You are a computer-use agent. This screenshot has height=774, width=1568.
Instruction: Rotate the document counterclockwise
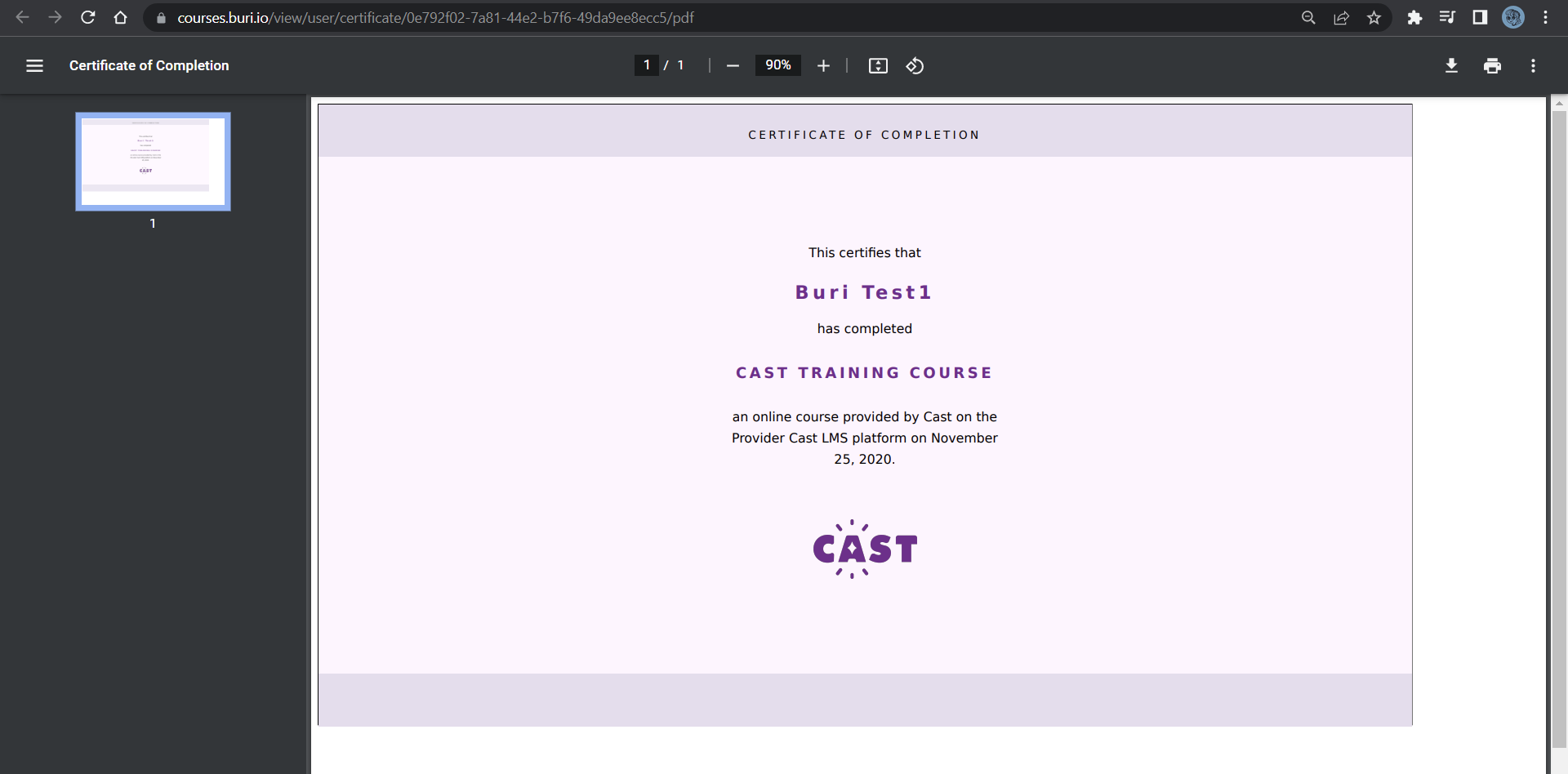(915, 66)
